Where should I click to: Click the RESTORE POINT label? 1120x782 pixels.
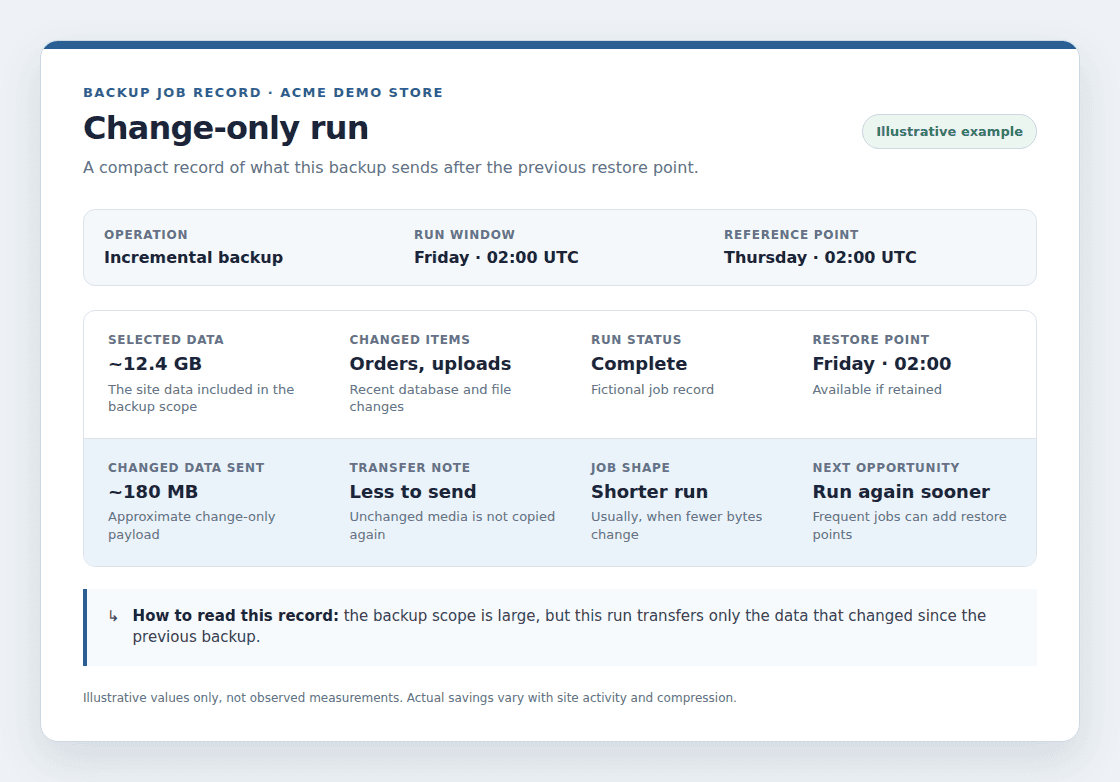871,339
